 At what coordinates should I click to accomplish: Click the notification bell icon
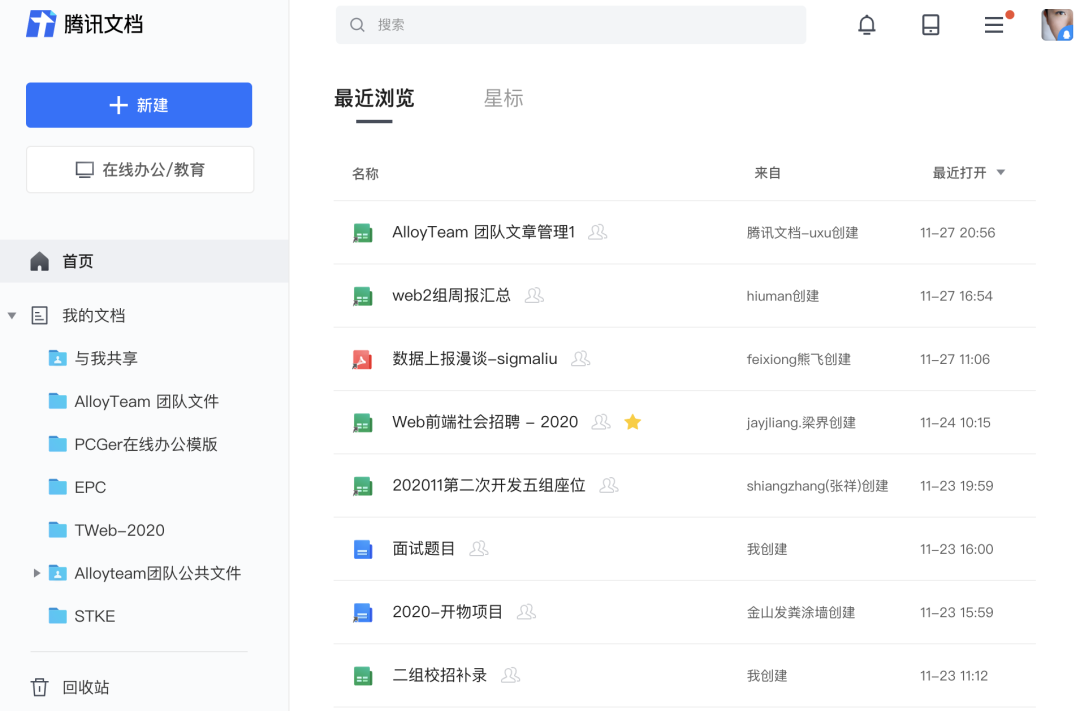(x=867, y=26)
